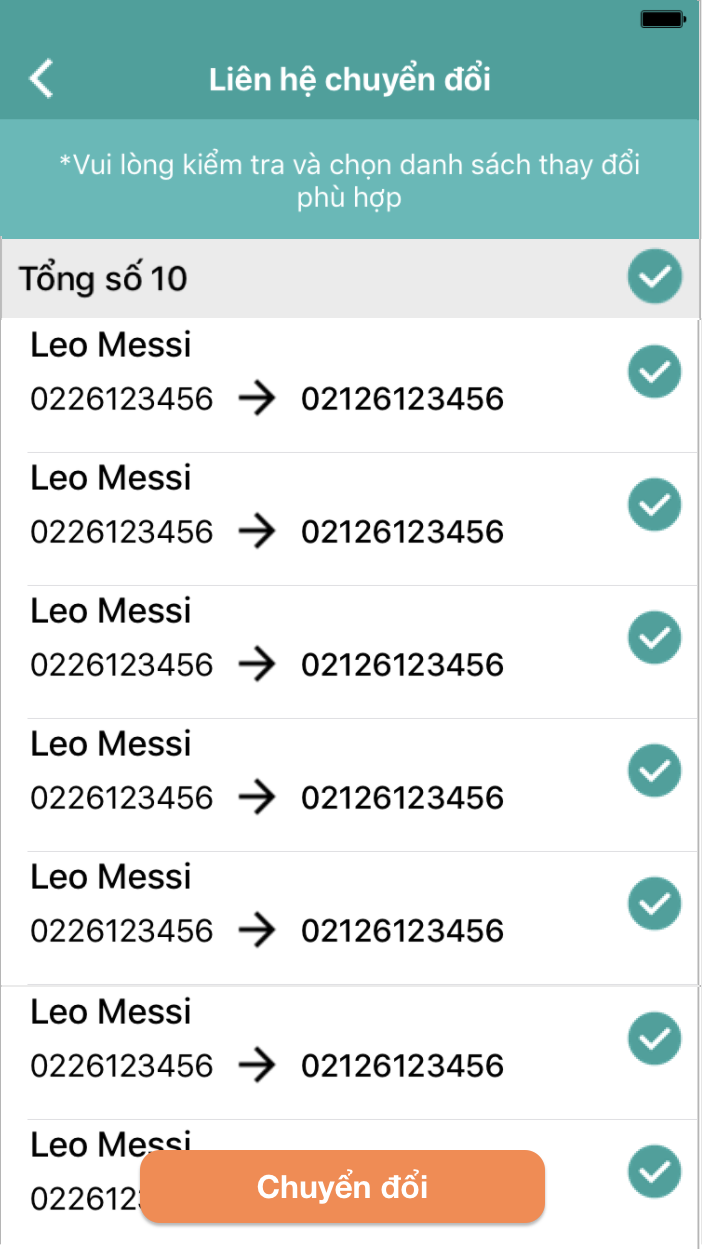This screenshot has width=703, height=1249.
Task: Go back using the top-left arrow
Action: click(x=42, y=78)
